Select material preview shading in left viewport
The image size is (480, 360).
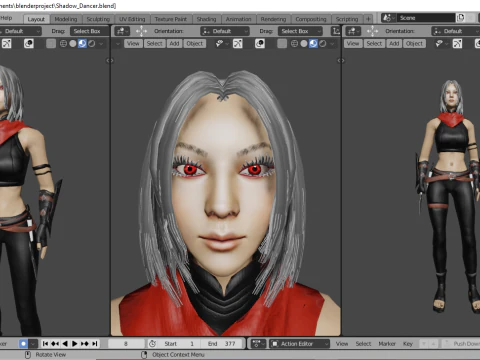click(x=82, y=44)
